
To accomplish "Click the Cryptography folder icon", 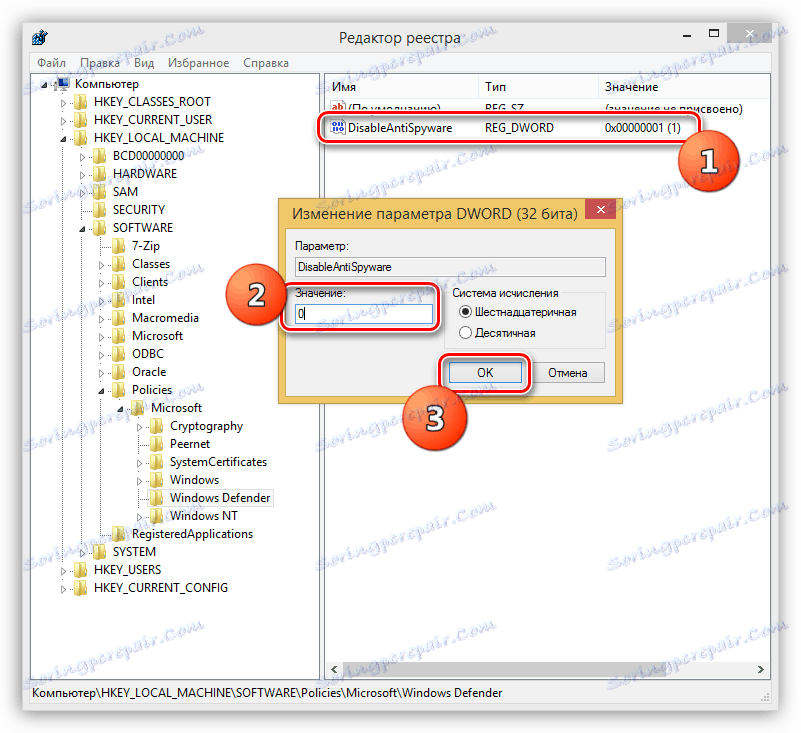I will pos(156,426).
